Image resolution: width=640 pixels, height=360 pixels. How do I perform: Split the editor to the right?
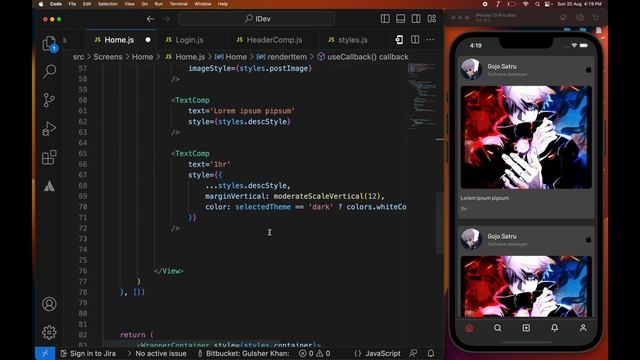click(415, 40)
